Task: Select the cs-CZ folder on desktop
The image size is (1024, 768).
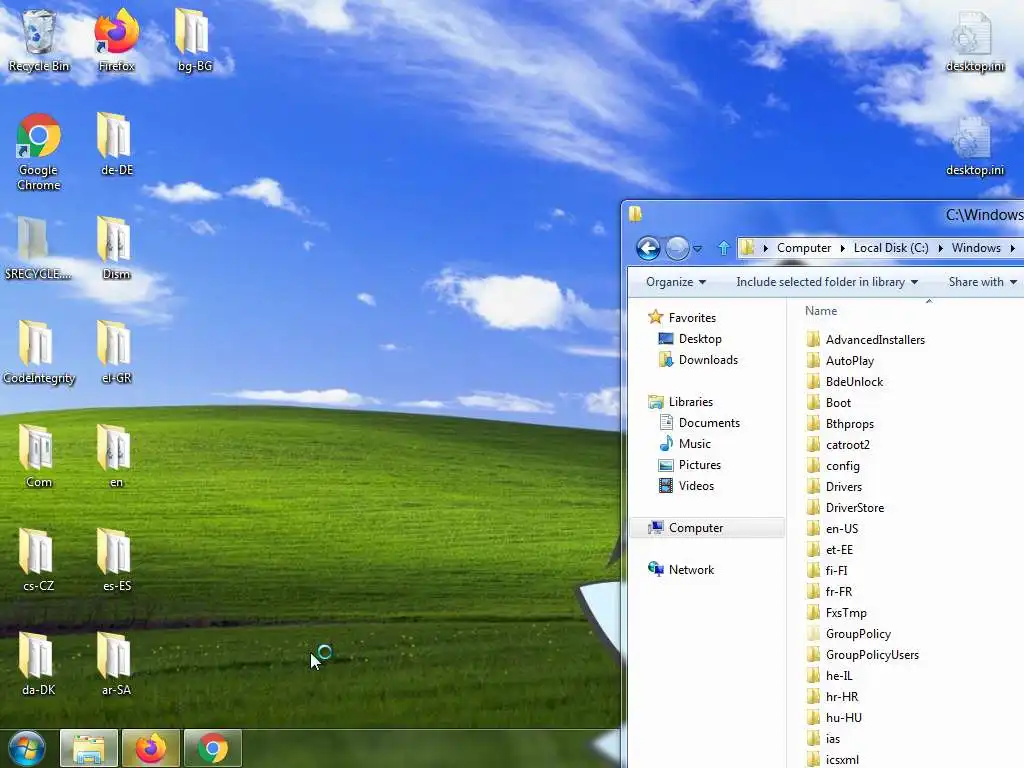Action: point(39,560)
